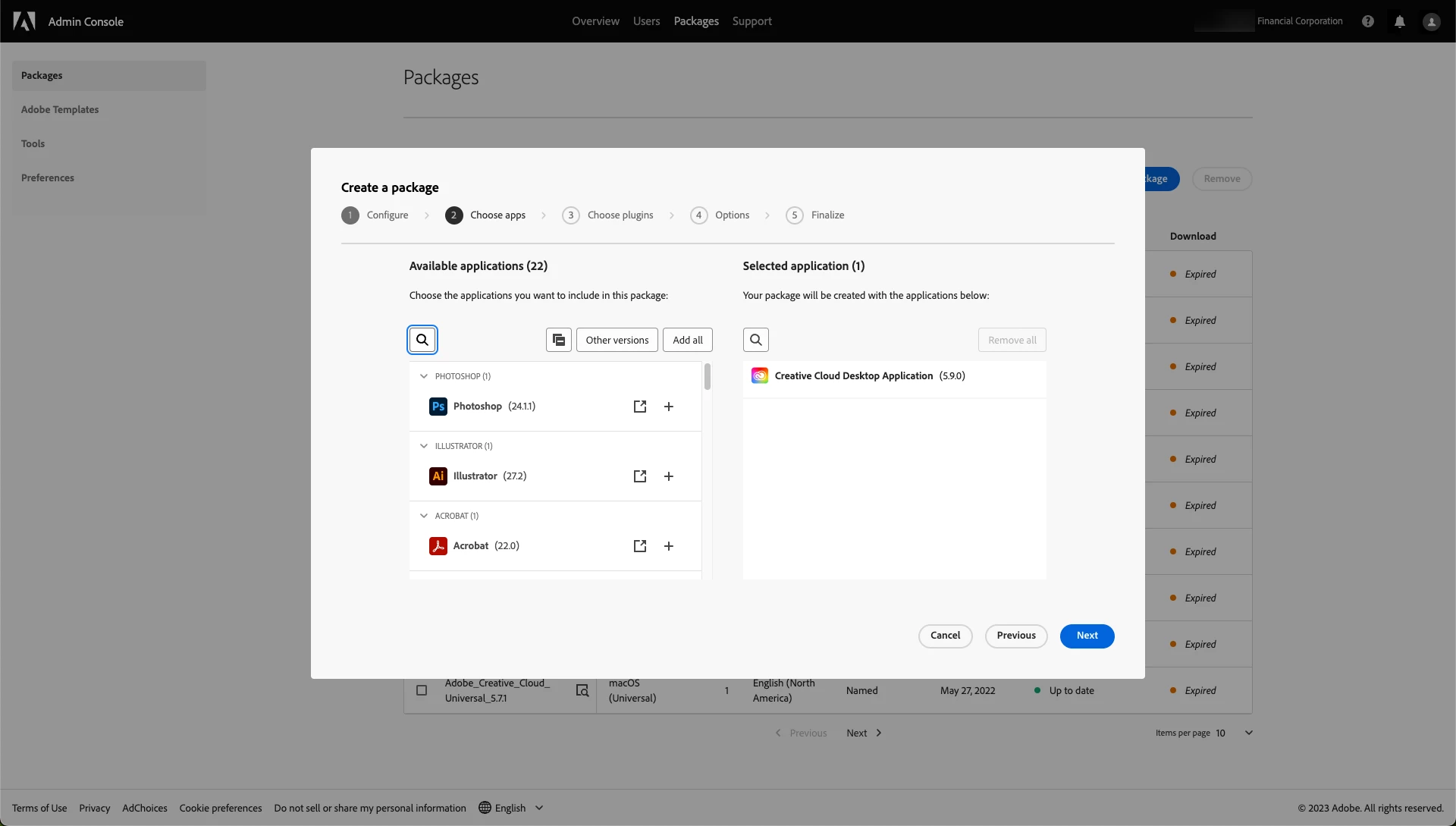The width and height of the screenshot is (1456, 826).
Task: Click the Other versions button
Action: (x=617, y=340)
